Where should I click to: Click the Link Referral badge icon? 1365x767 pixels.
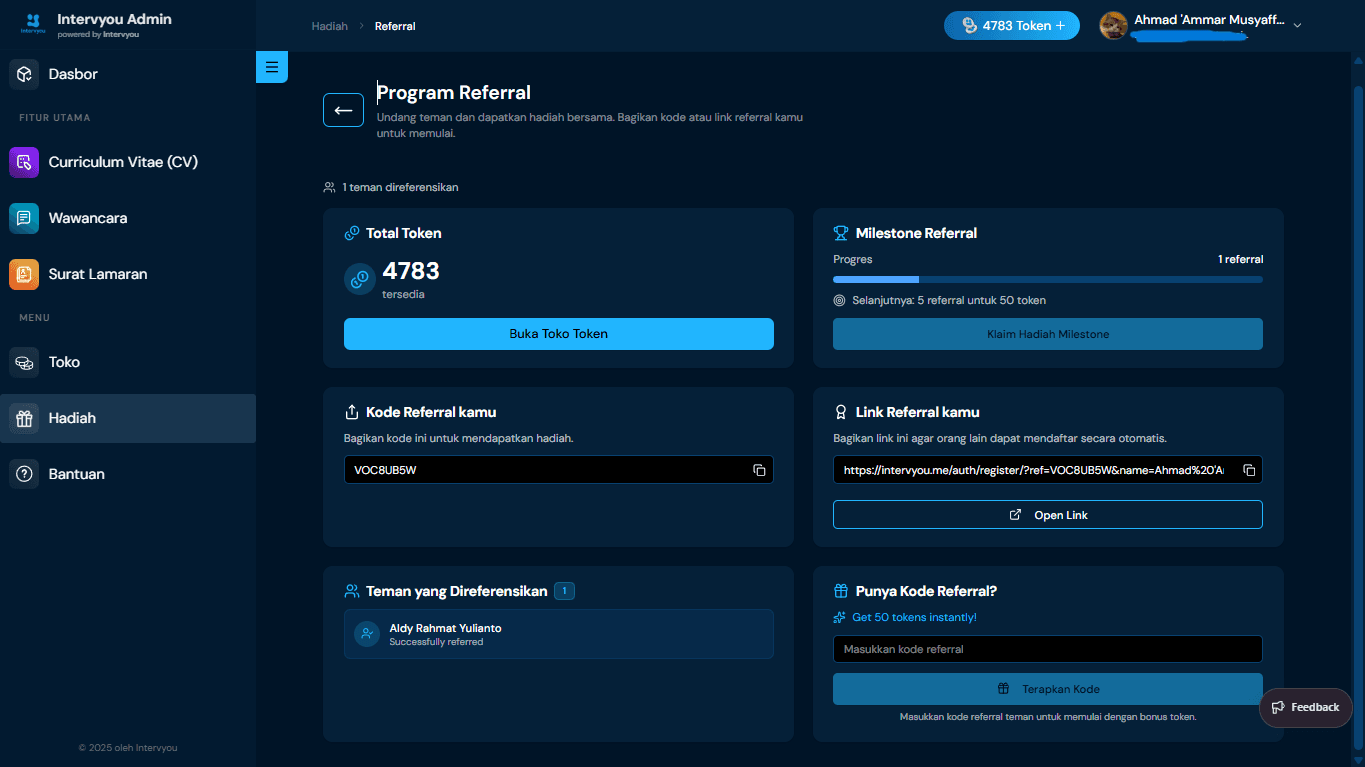[x=841, y=412]
